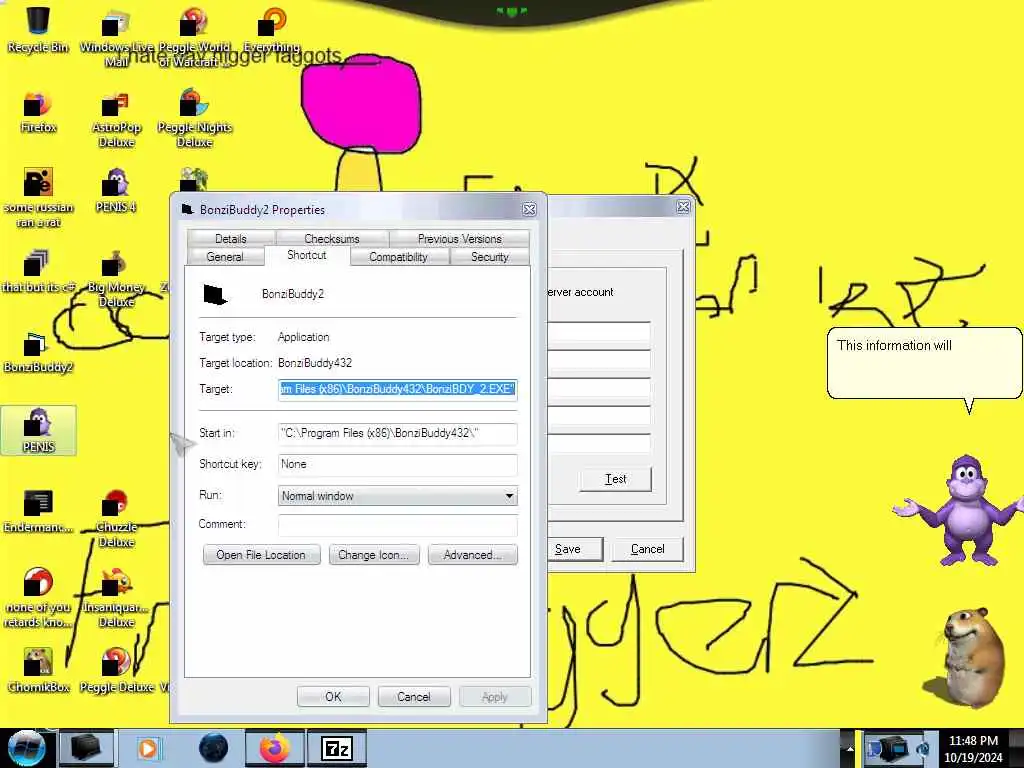Click Test in the background window
This screenshot has height=768, width=1024.
(x=615, y=479)
